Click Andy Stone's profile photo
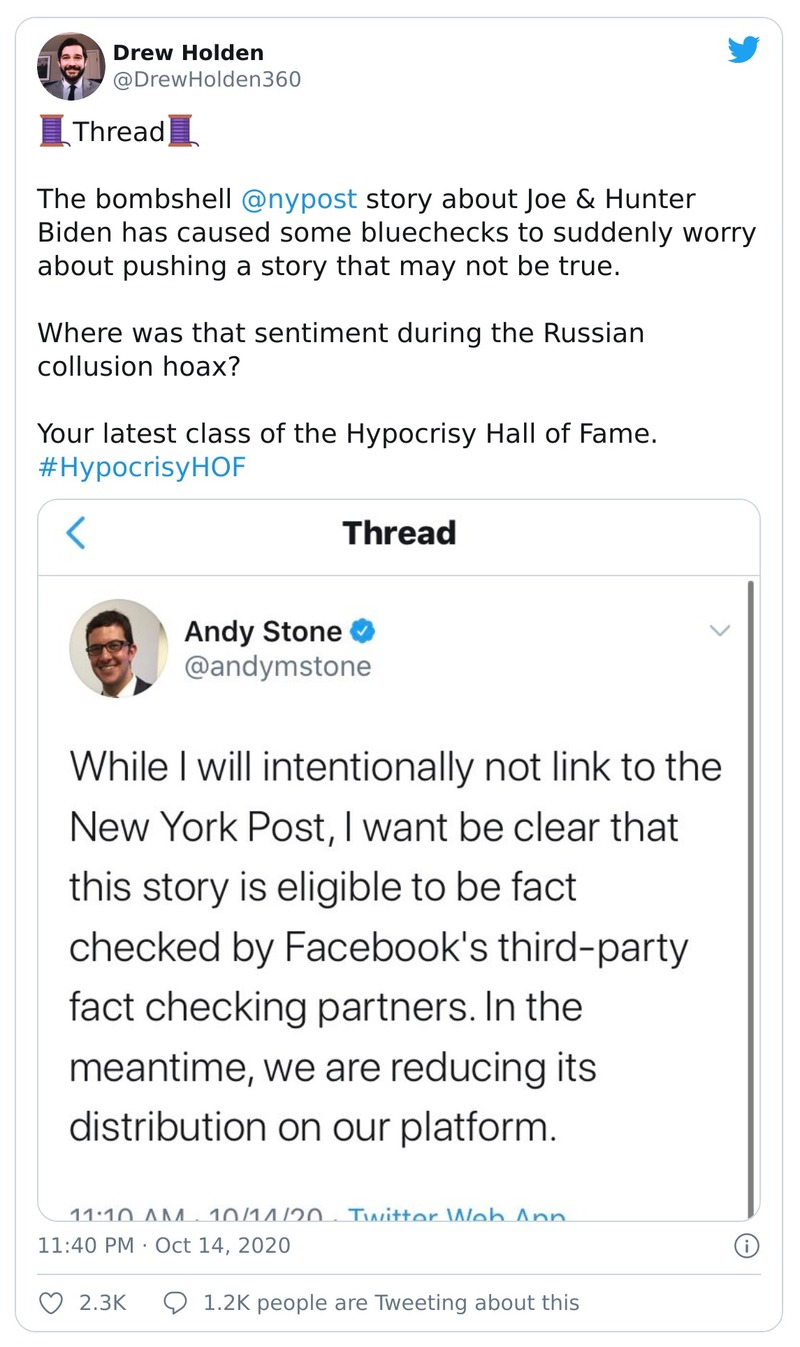The width and height of the screenshot is (800, 1347). 118,648
